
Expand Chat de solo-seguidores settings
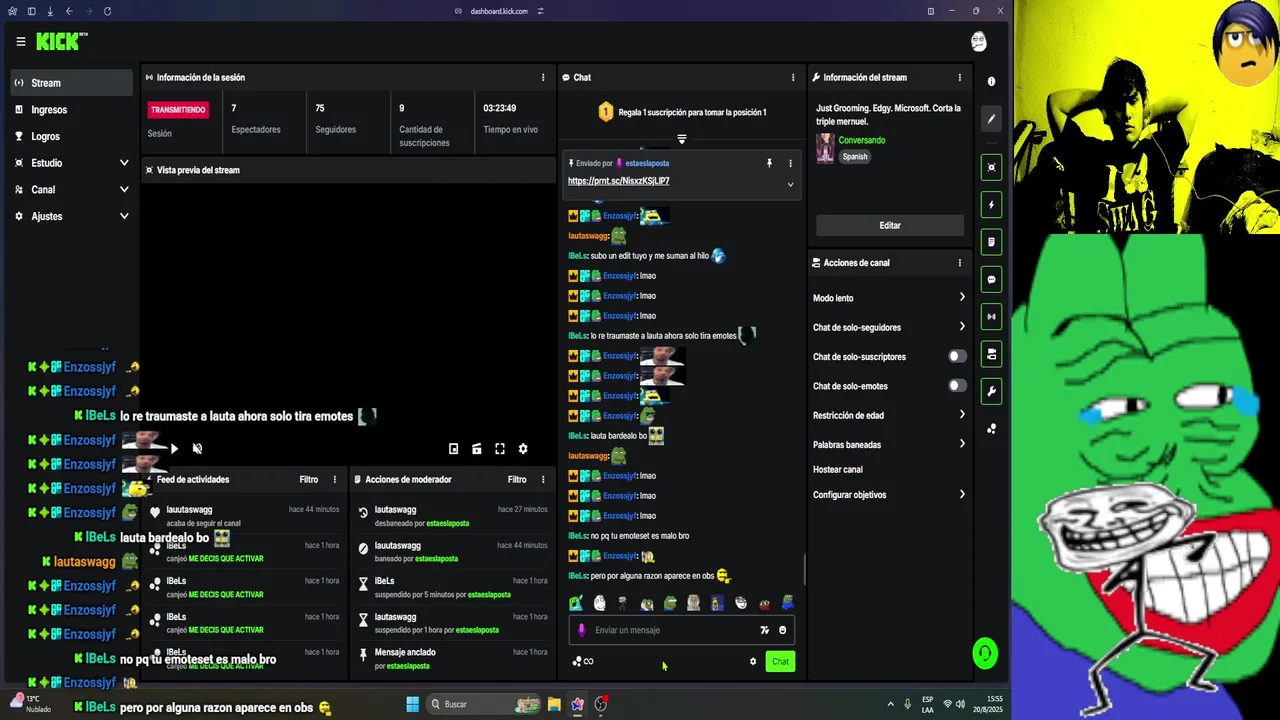[x=889, y=327]
